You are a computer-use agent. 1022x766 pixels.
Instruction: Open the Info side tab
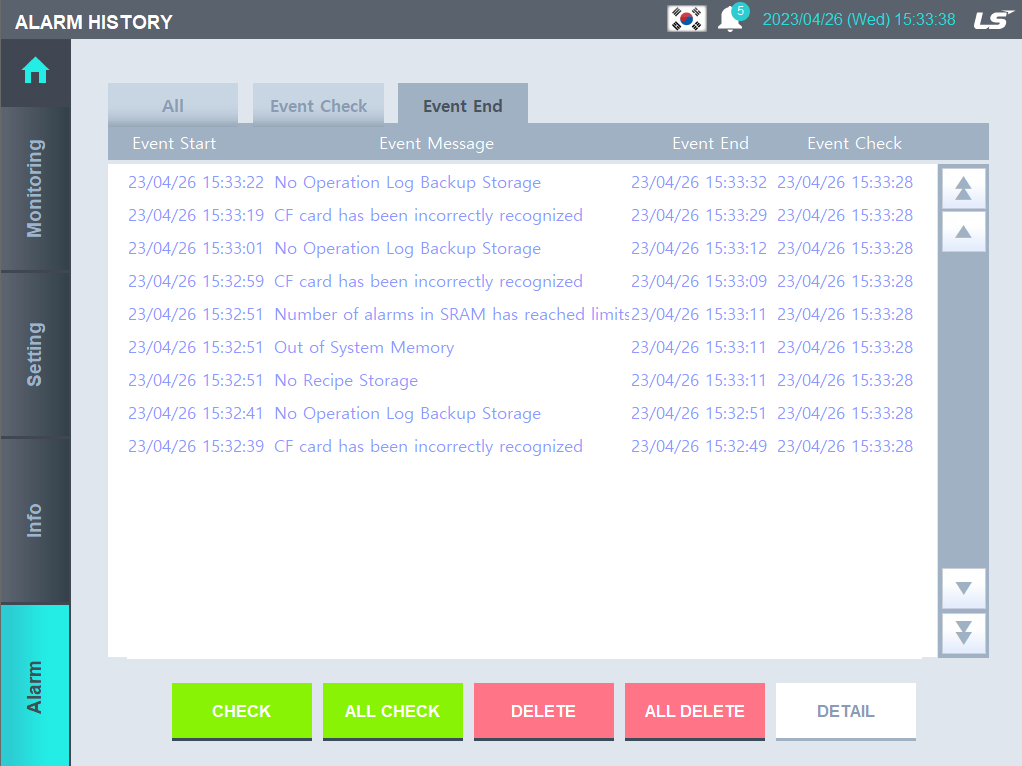click(35, 520)
